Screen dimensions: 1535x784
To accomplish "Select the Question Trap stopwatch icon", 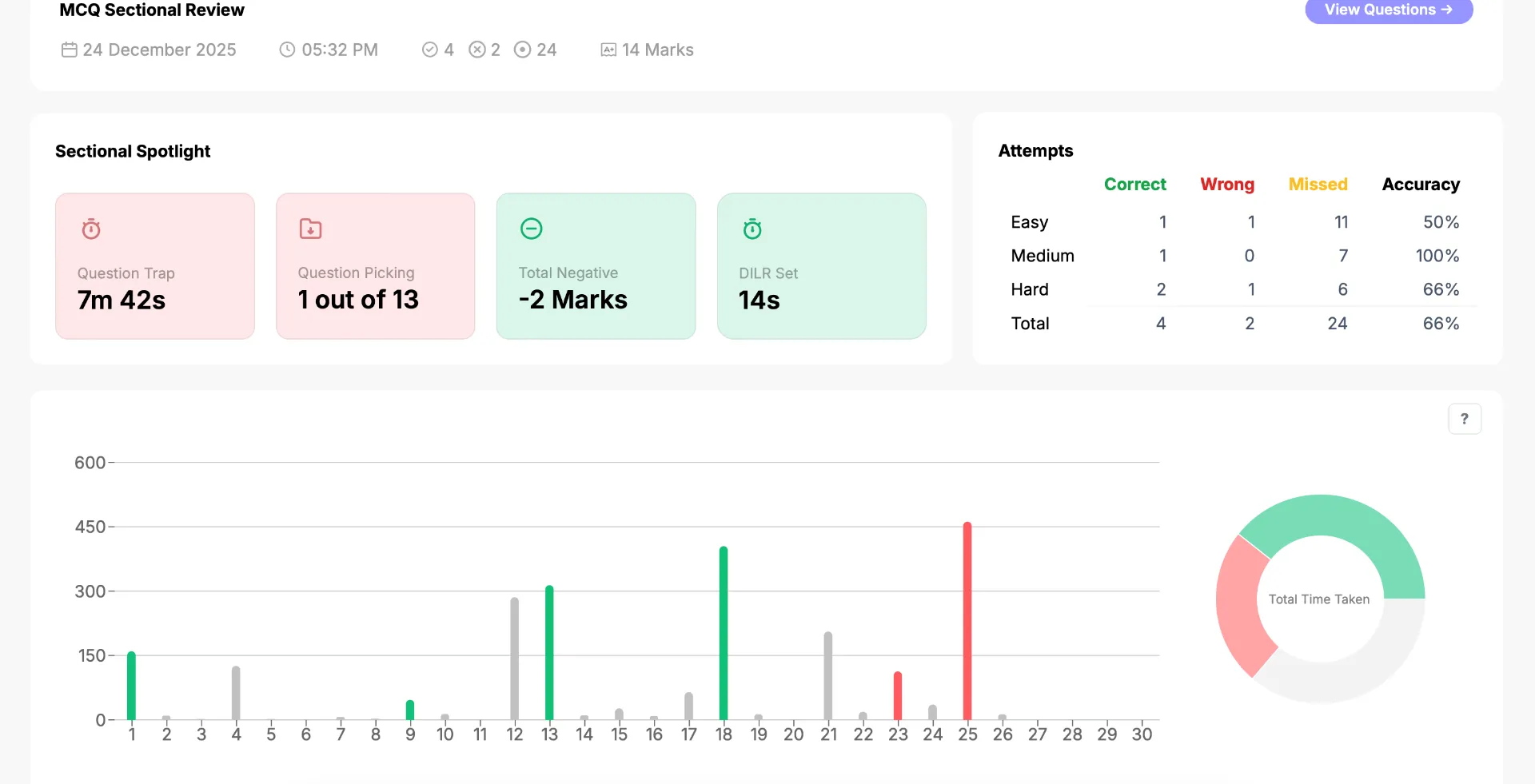I will click(91, 229).
